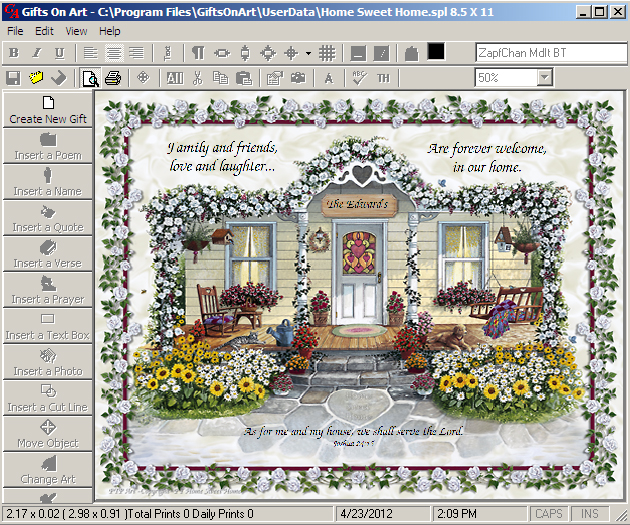This screenshot has height=525, width=630.
Task: Click the crosshair position icon
Action: [x=291, y=53]
